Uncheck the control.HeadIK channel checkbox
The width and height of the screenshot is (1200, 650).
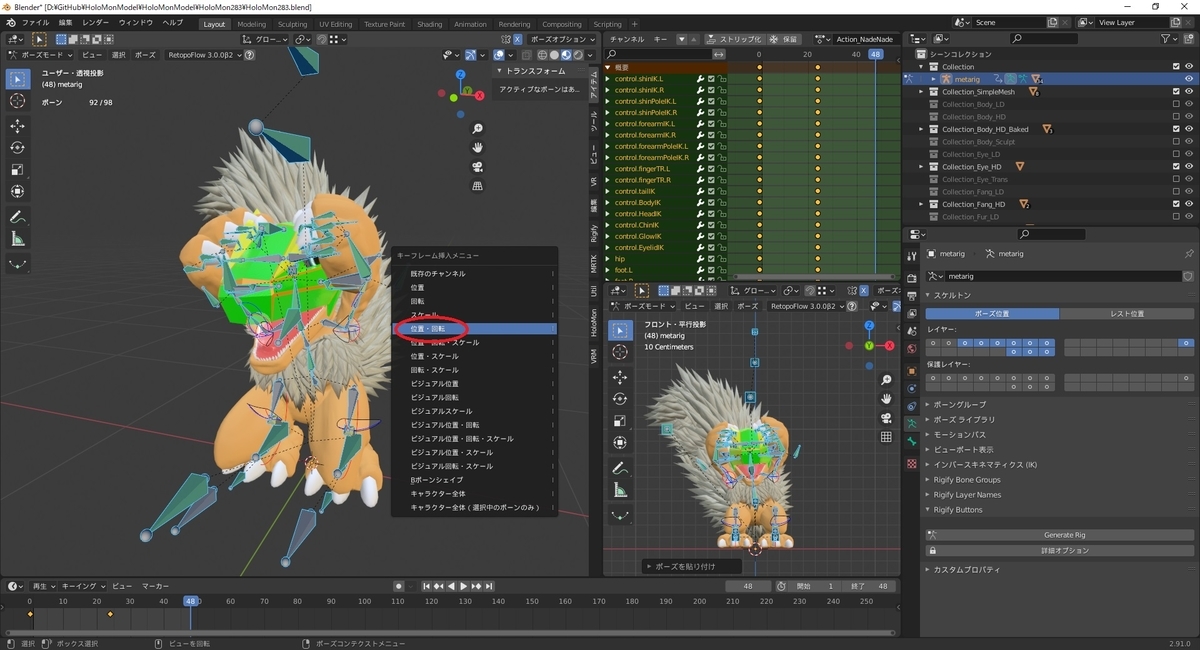[x=712, y=213]
